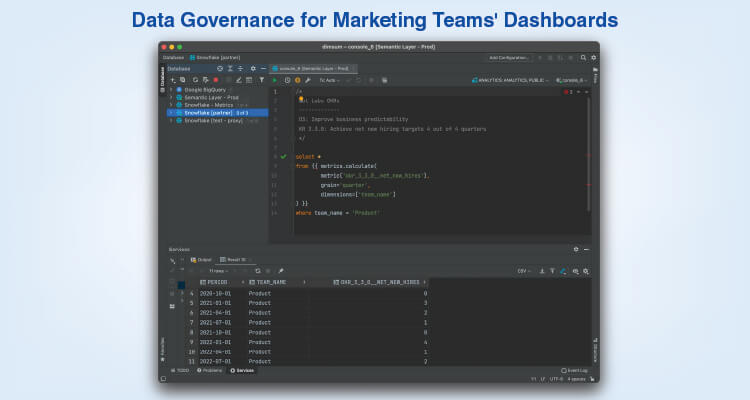Image resolution: width=750 pixels, height=400 pixels.
Task: Click the 4 spaces indent in status bar
Action: point(576,379)
